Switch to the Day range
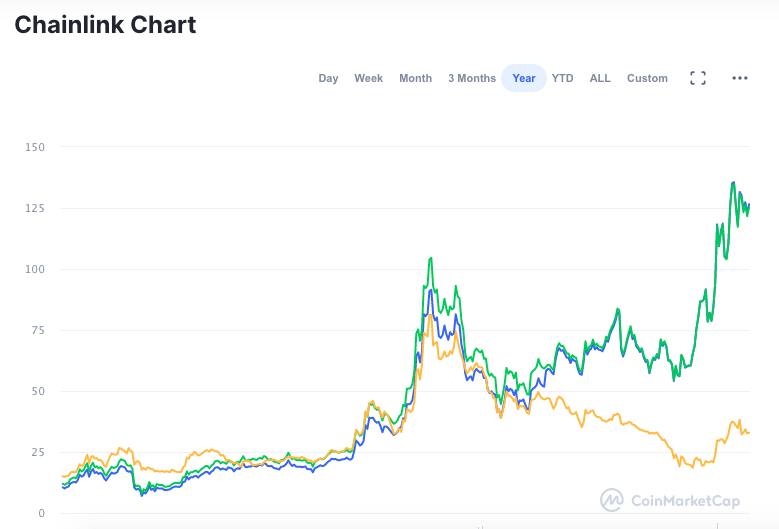The width and height of the screenshot is (779, 529). pos(328,78)
